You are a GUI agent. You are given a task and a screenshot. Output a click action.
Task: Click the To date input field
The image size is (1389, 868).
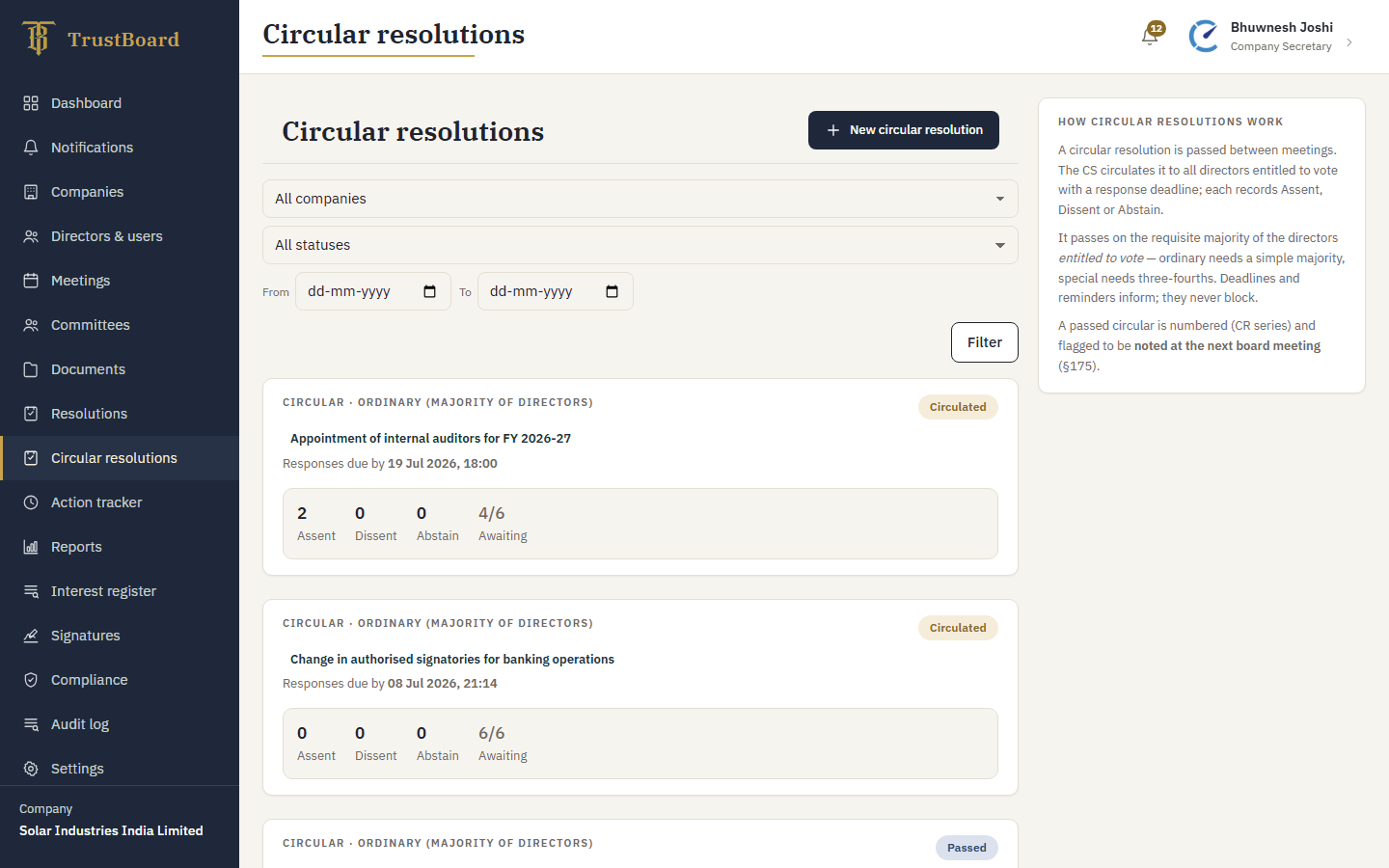pos(556,291)
